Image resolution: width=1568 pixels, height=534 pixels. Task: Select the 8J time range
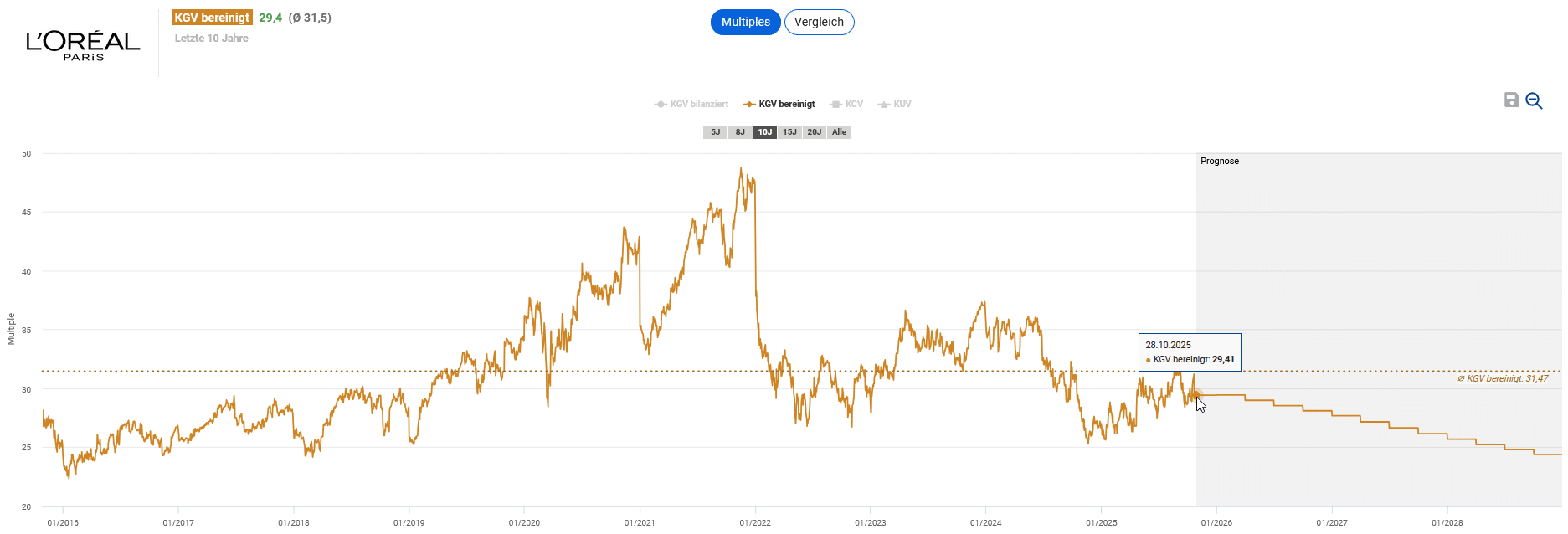tap(740, 132)
